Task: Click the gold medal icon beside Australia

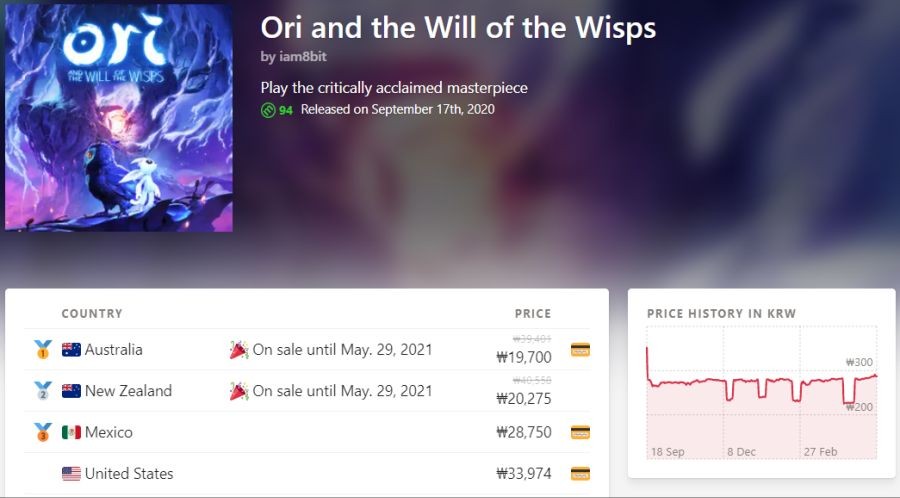Action: [42, 349]
